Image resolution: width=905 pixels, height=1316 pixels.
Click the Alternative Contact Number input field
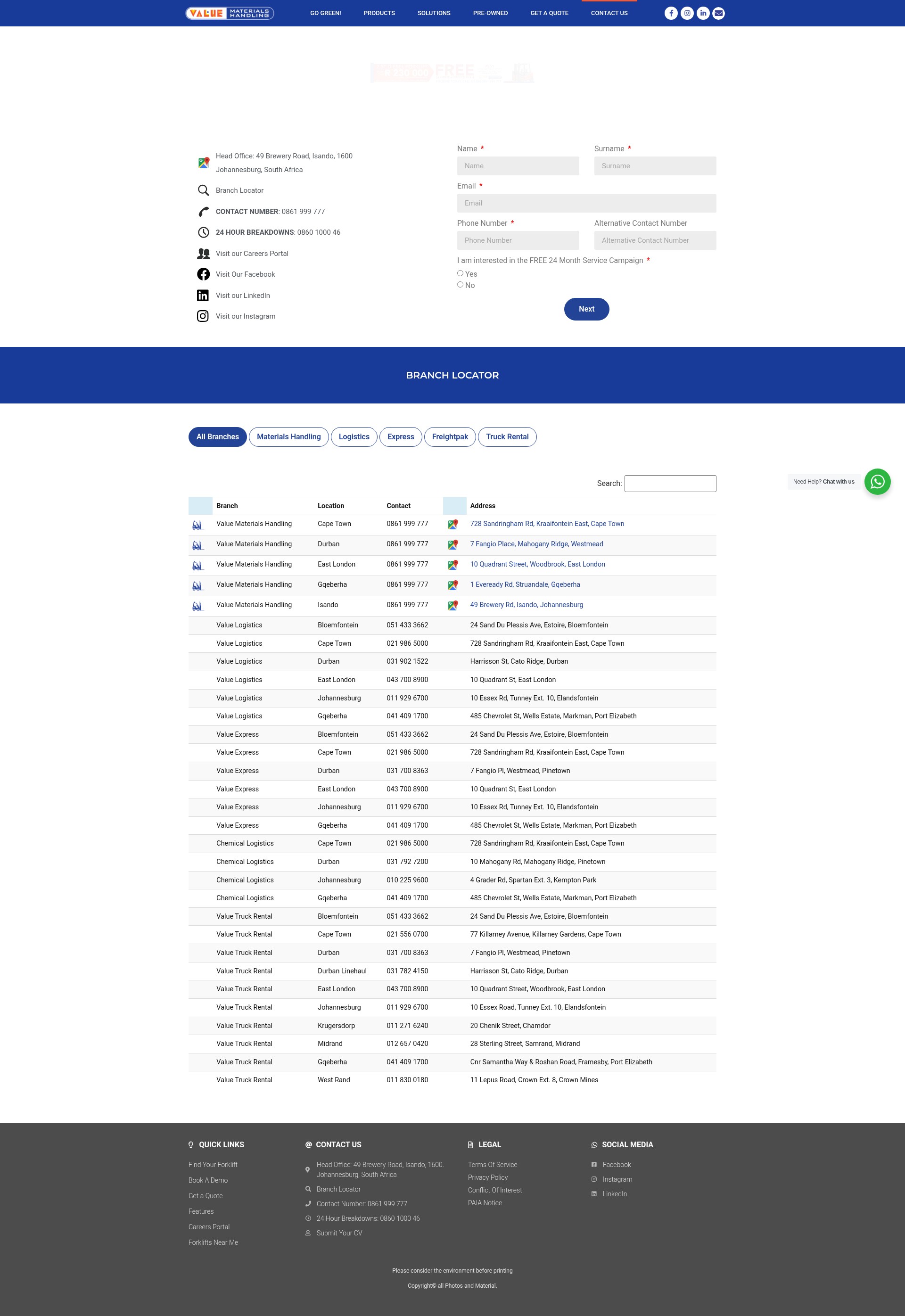(x=655, y=240)
